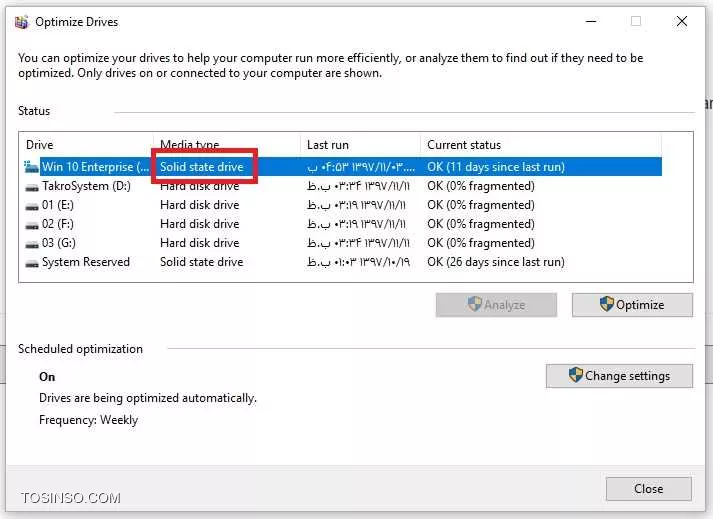Sort by the Drive column header
Viewport: 713px width, 519px height.
[x=86, y=145]
